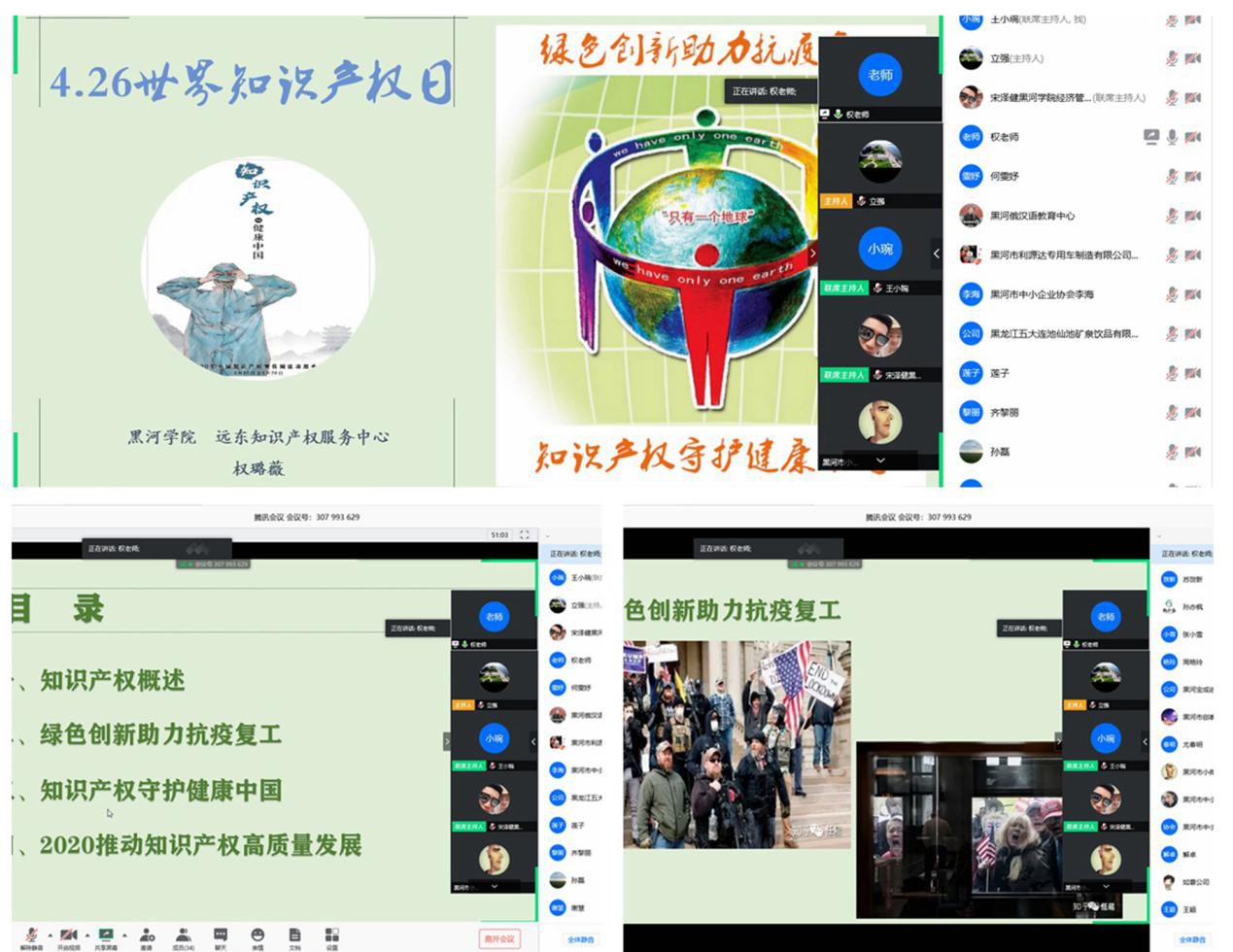The height and width of the screenshot is (952, 1233).
Task: Toggle microphone for 权老师 in participant list
Action: pyautogui.click(x=1172, y=137)
